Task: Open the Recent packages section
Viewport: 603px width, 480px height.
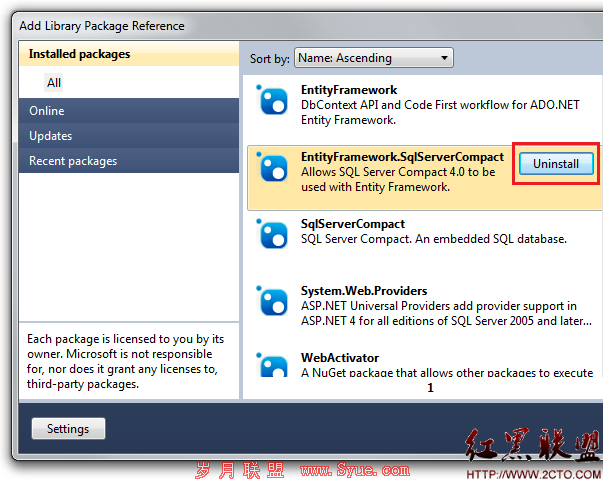Action: point(129,161)
